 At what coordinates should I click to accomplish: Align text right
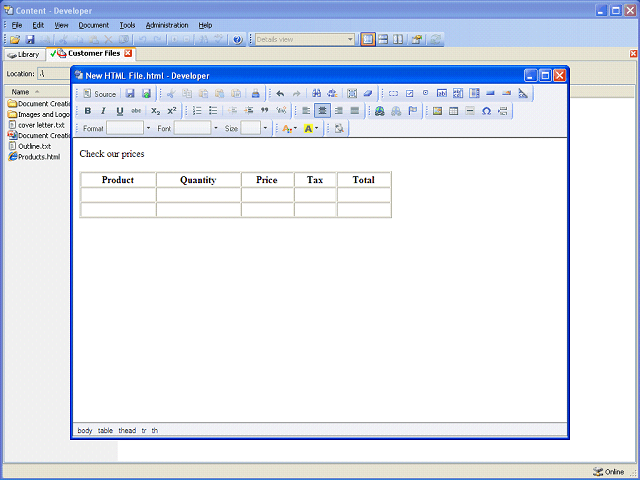tap(338, 111)
